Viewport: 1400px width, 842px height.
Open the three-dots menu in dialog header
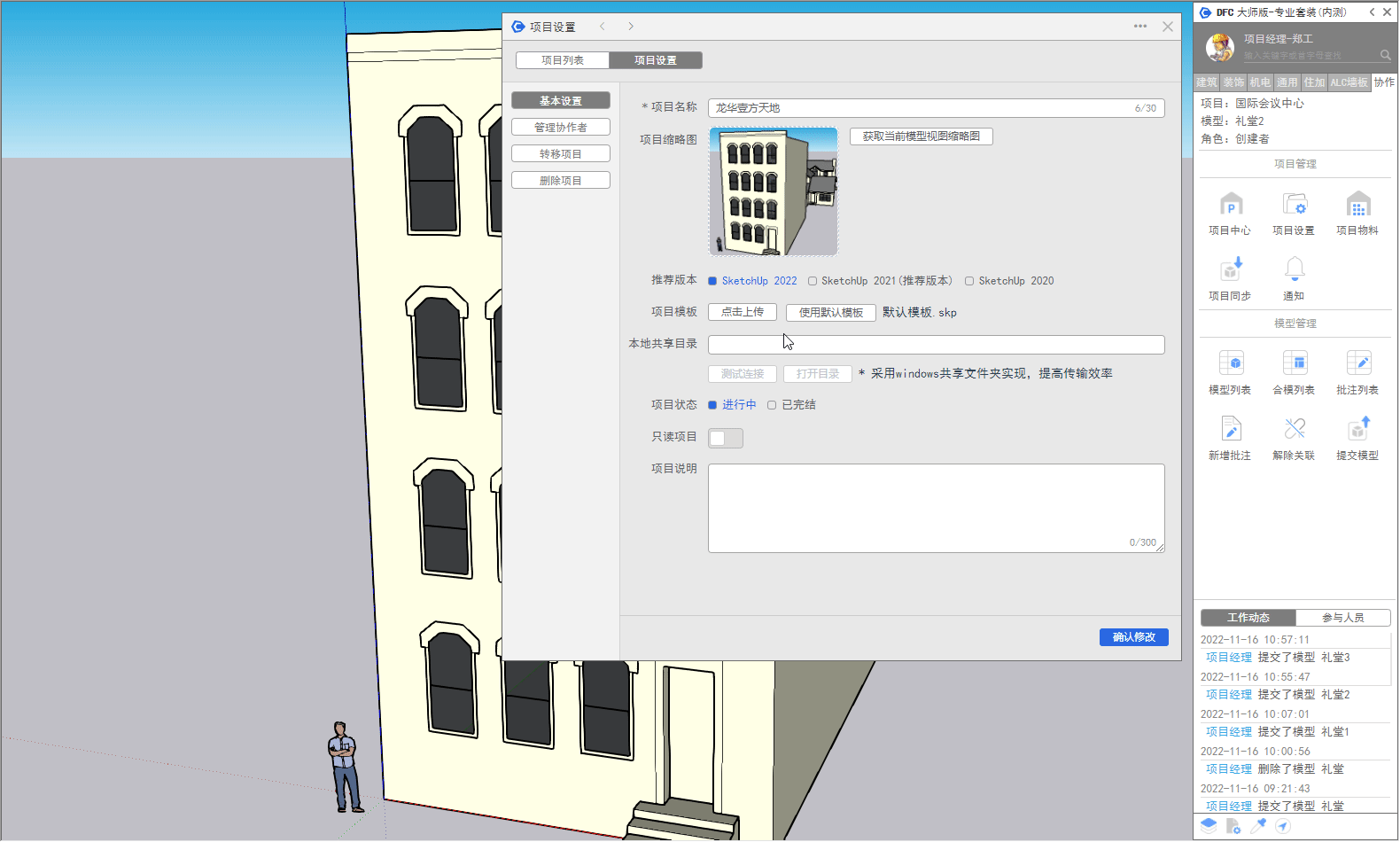pyautogui.click(x=1139, y=27)
